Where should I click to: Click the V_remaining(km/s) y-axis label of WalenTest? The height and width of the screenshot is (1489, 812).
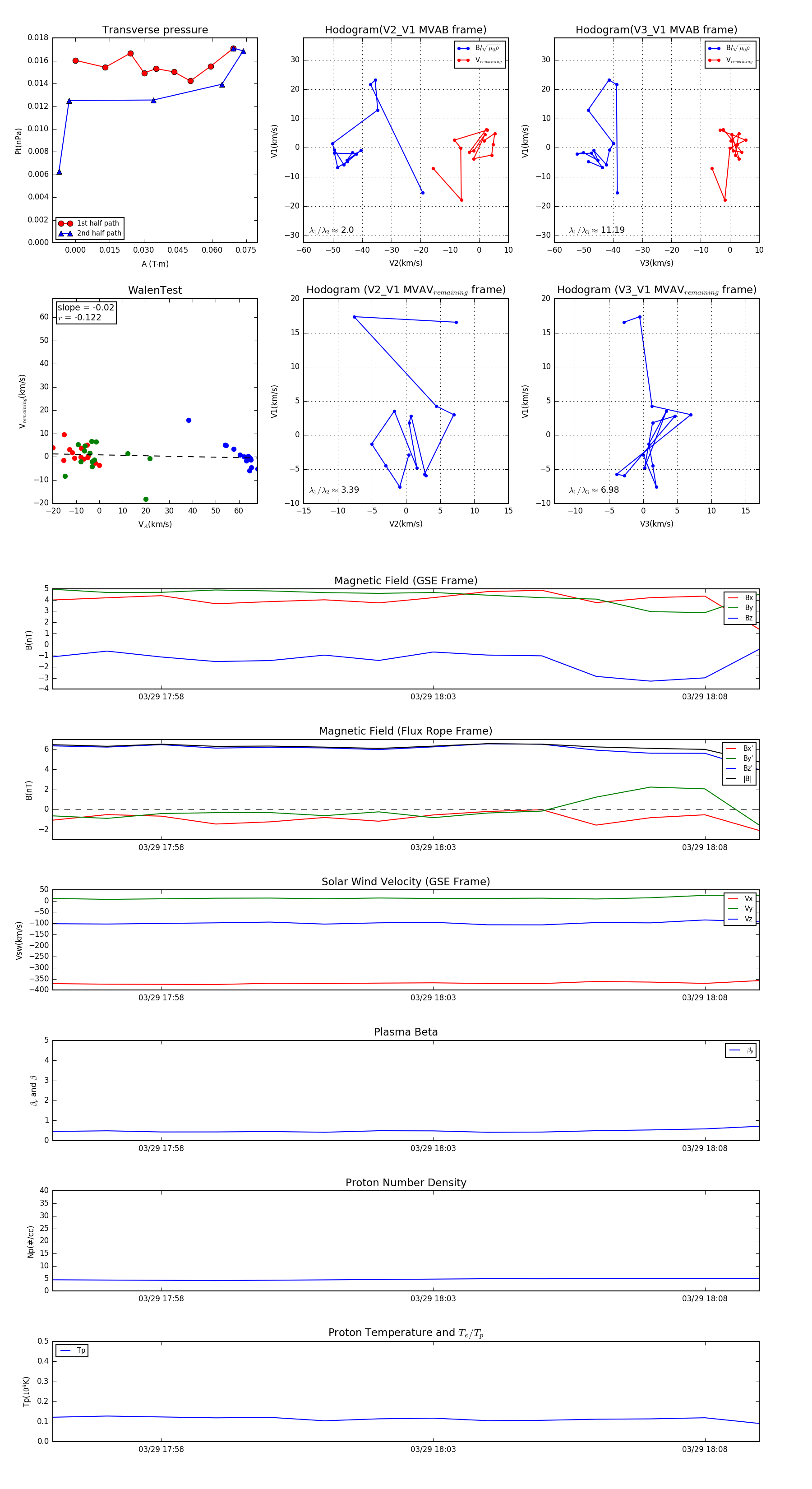[x=22, y=401]
